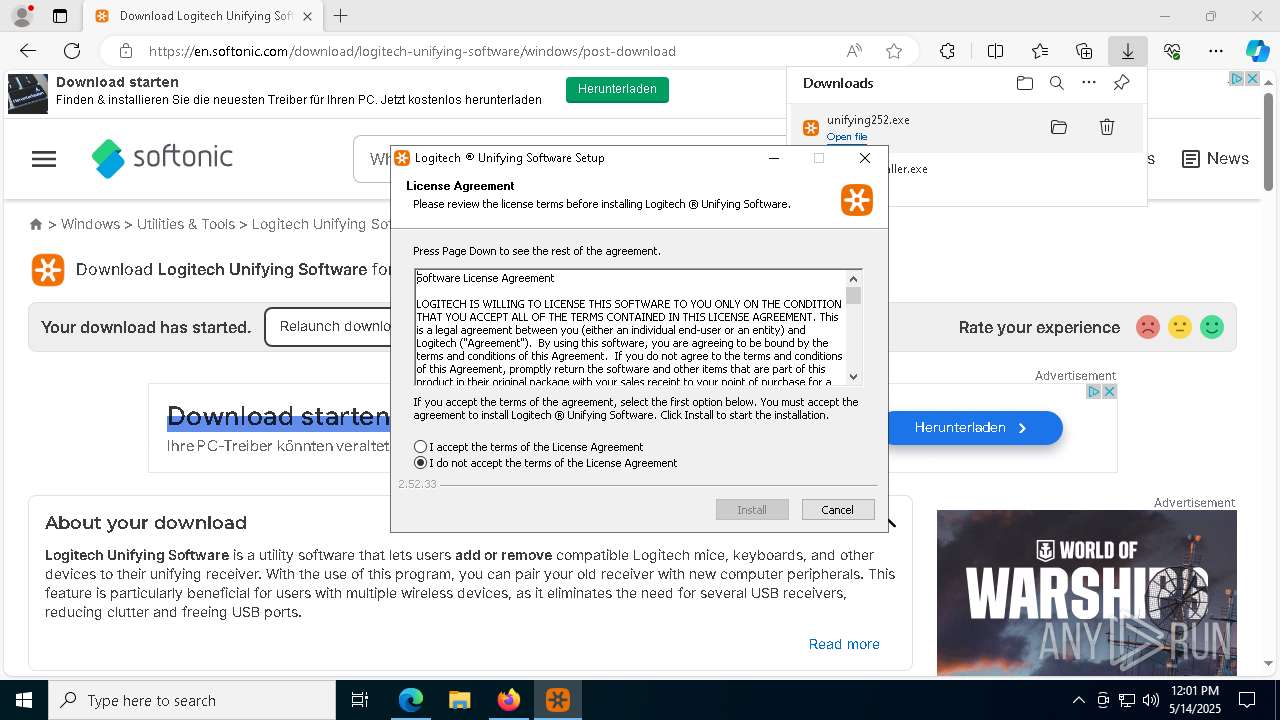Rate experience with green happy face

pyautogui.click(x=1212, y=327)
